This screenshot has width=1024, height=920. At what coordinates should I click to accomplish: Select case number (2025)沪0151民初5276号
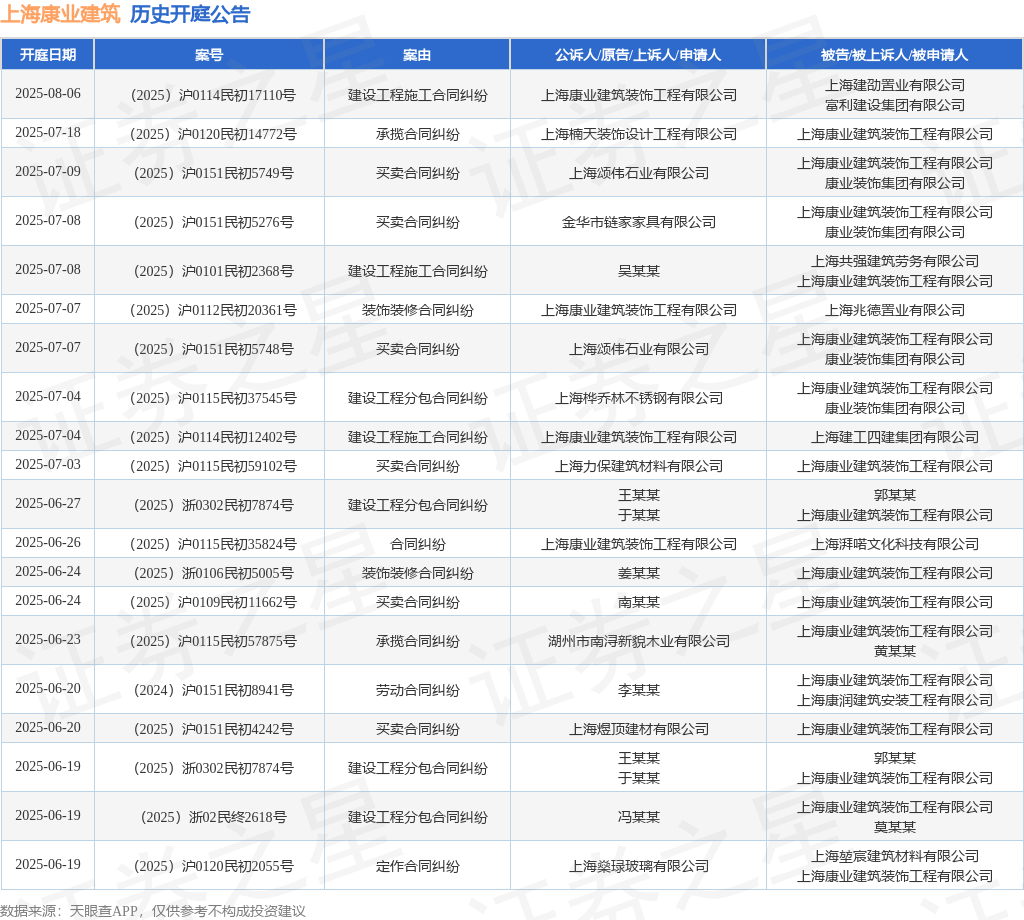point(213,223)
